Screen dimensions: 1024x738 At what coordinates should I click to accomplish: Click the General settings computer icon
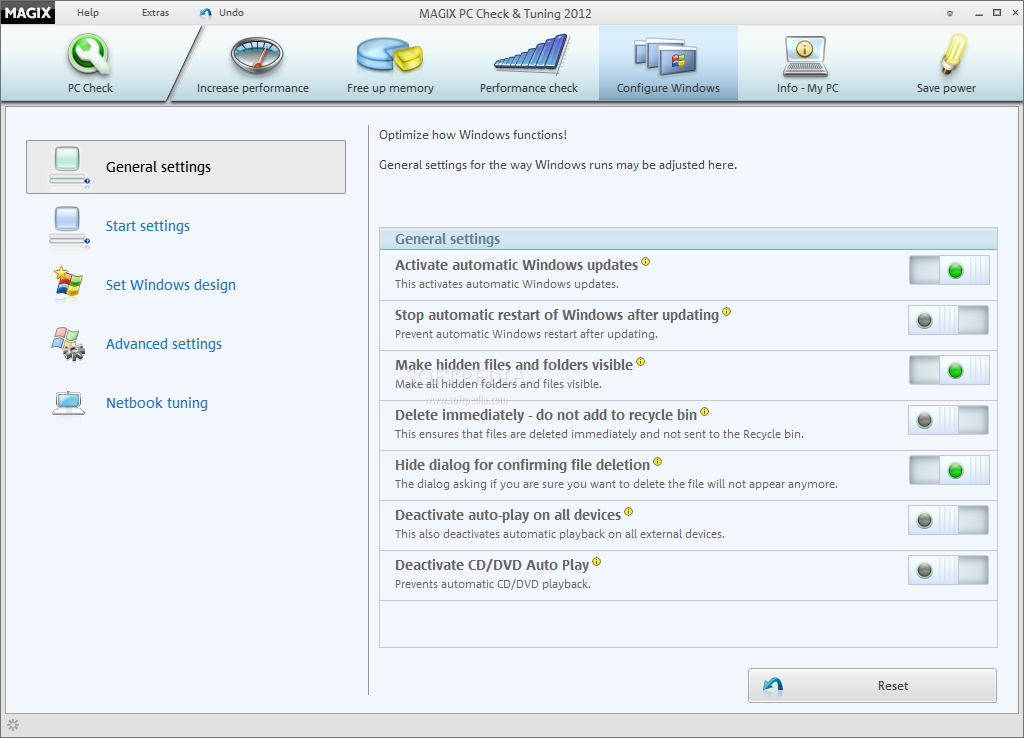[69, 168]
